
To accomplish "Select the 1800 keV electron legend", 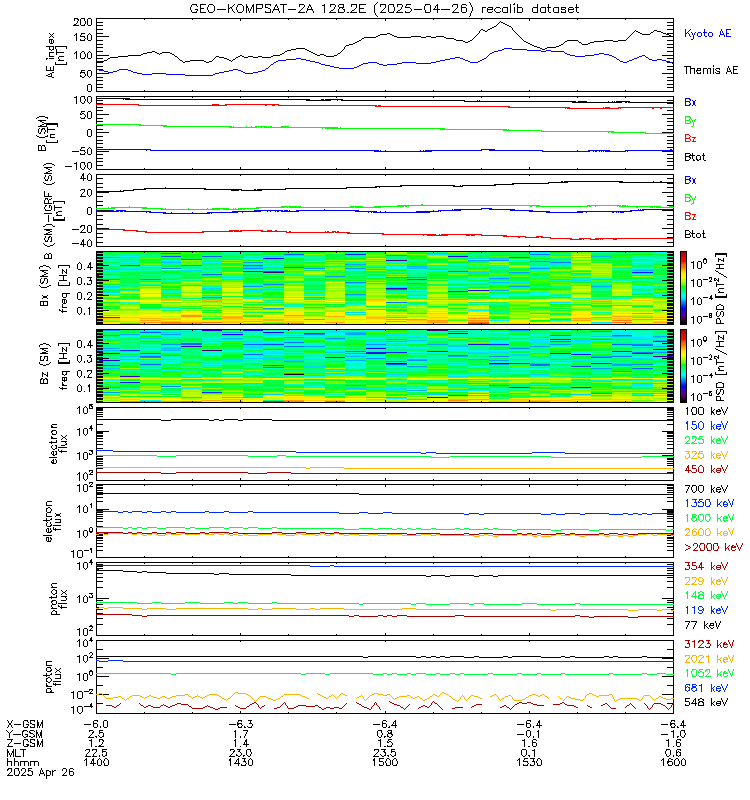I will tap(709, 518).
